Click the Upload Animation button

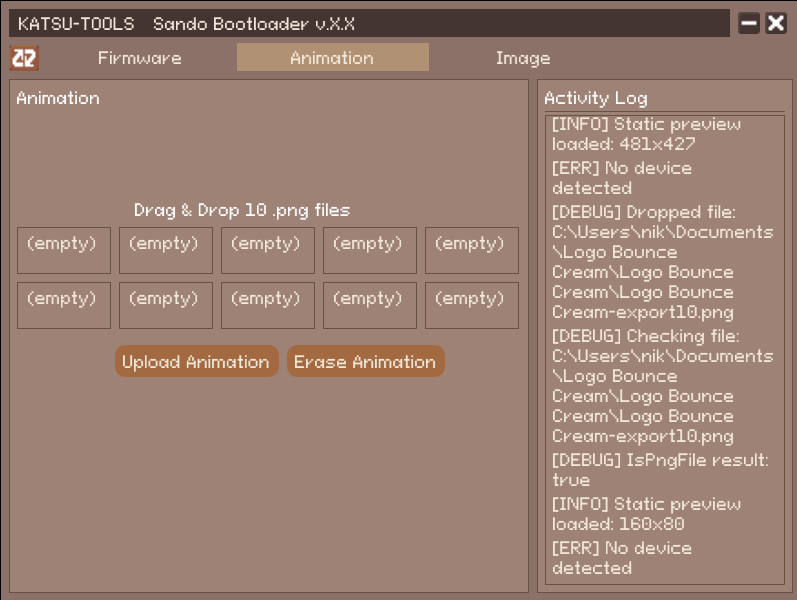point(196,362)
